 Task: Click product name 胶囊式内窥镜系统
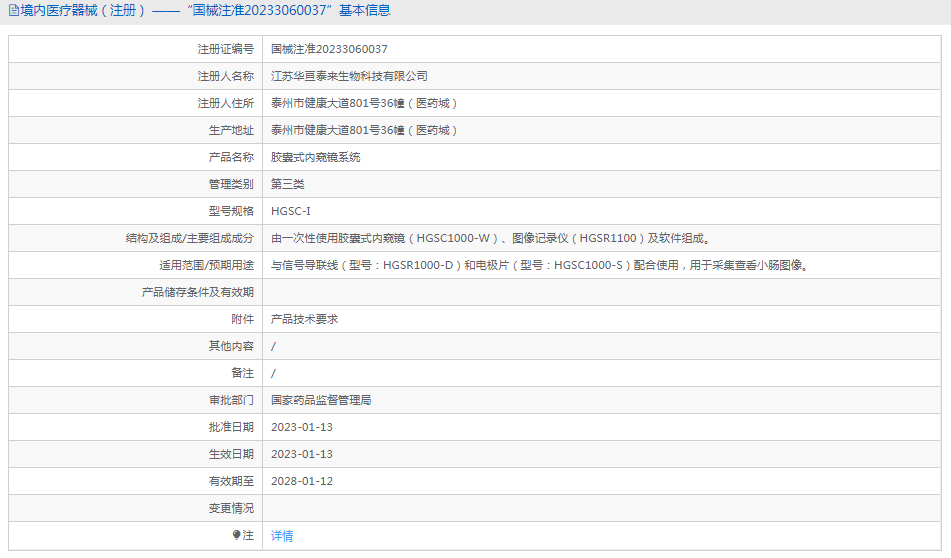click(x=315, y=157)
